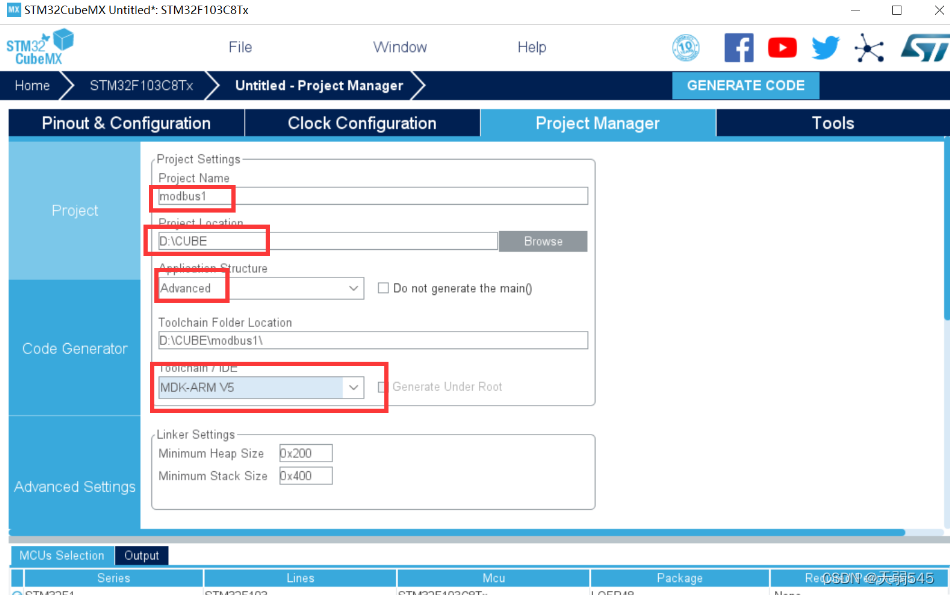Click the GENERATE CODE button
950x595 pixels.
tap(746, 85)
